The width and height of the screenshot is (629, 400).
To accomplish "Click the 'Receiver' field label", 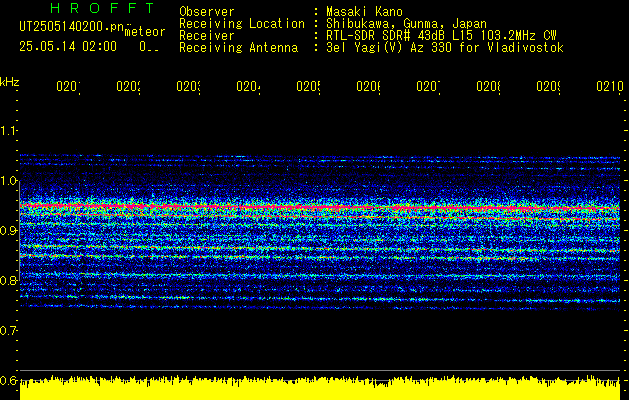I will (x=207, y=36).
